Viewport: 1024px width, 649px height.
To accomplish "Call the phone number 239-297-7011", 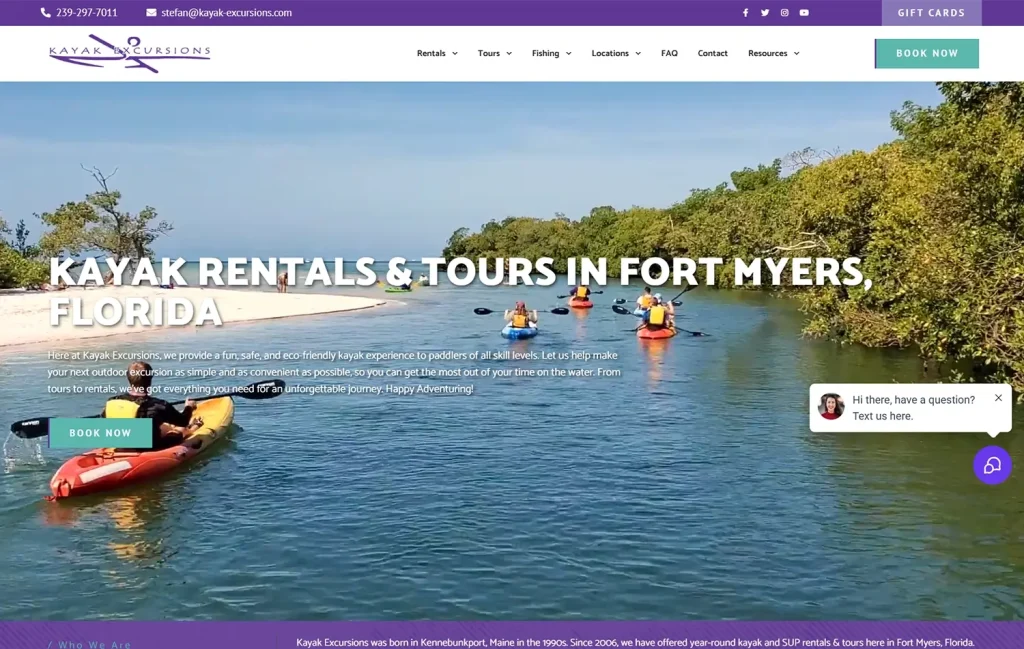I will tap(87, 12).
